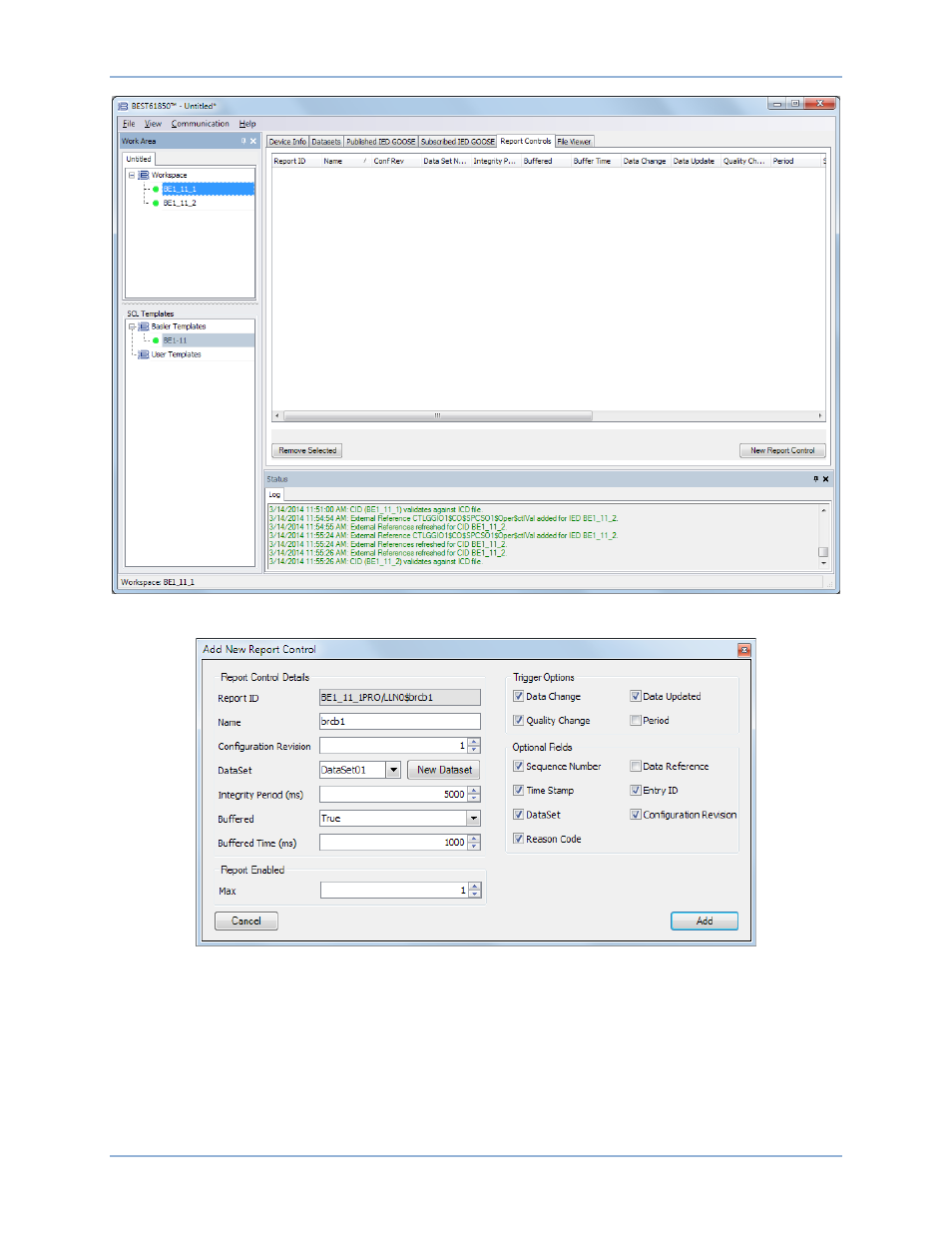Viewport: 952px width, 1233px height.
Task: Switch to the Datasets tab
Action: pyautogui.click(x=326, y=142)
